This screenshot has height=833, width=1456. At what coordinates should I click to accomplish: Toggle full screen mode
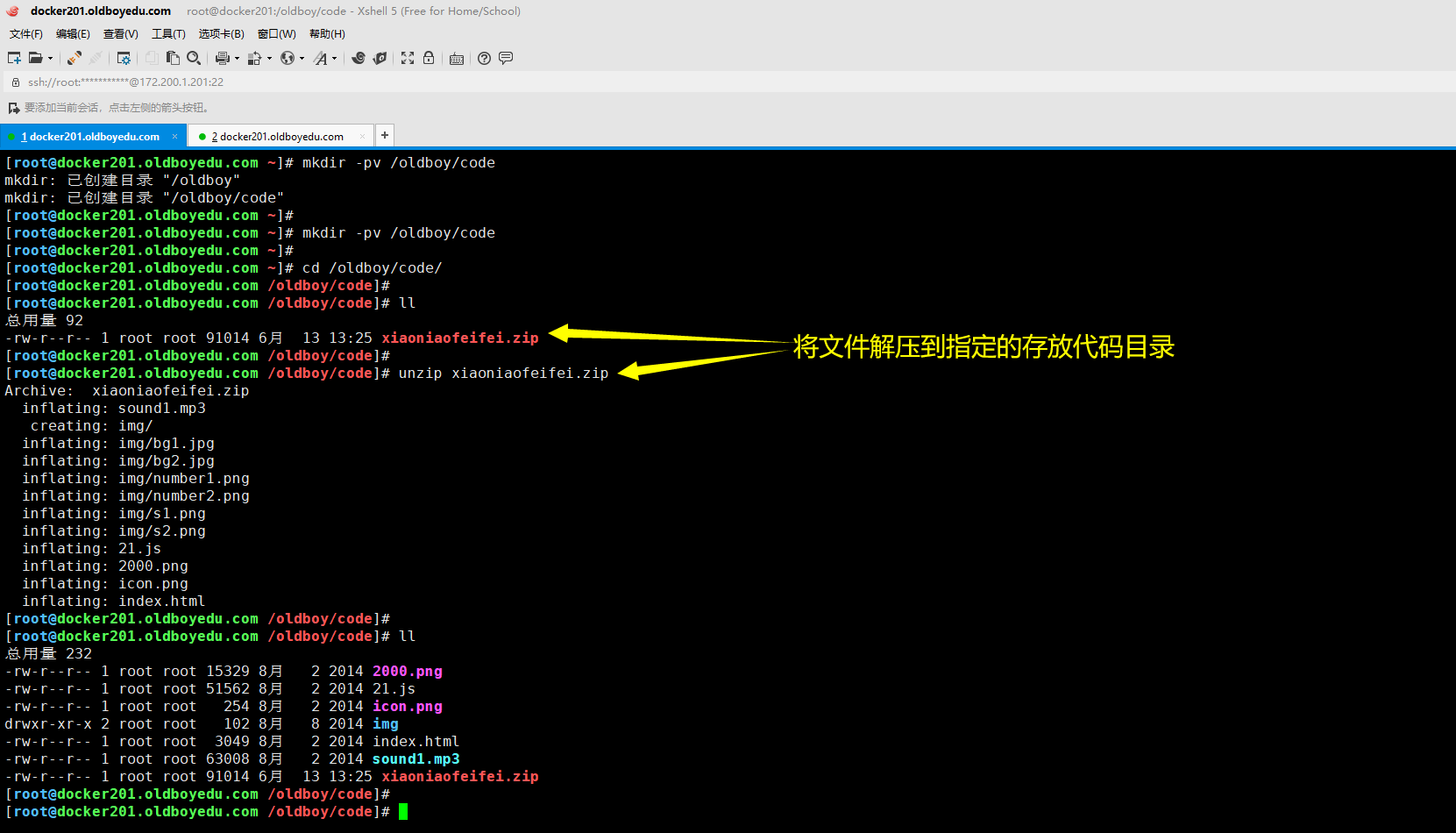click(408, 58)
